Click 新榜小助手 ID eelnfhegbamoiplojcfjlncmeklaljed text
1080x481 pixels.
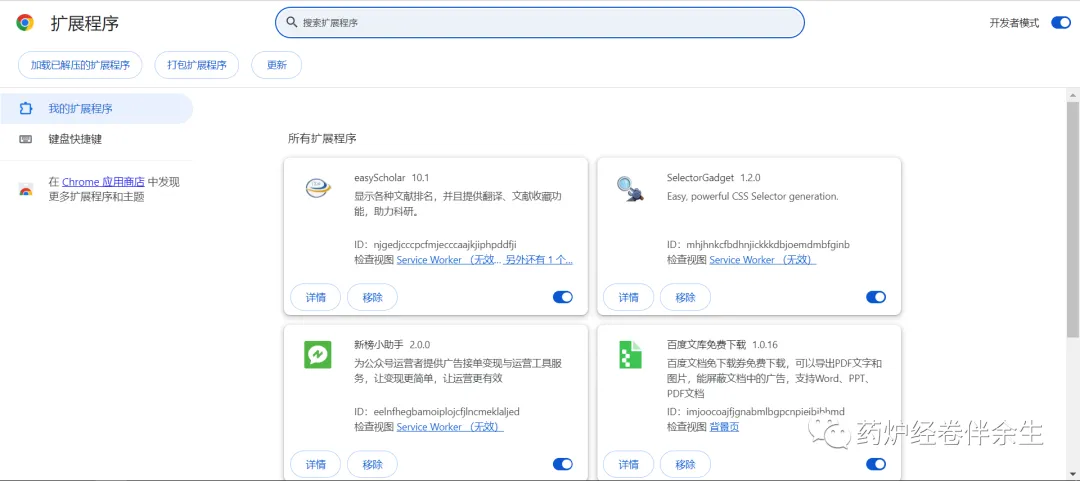coord(446,412)
